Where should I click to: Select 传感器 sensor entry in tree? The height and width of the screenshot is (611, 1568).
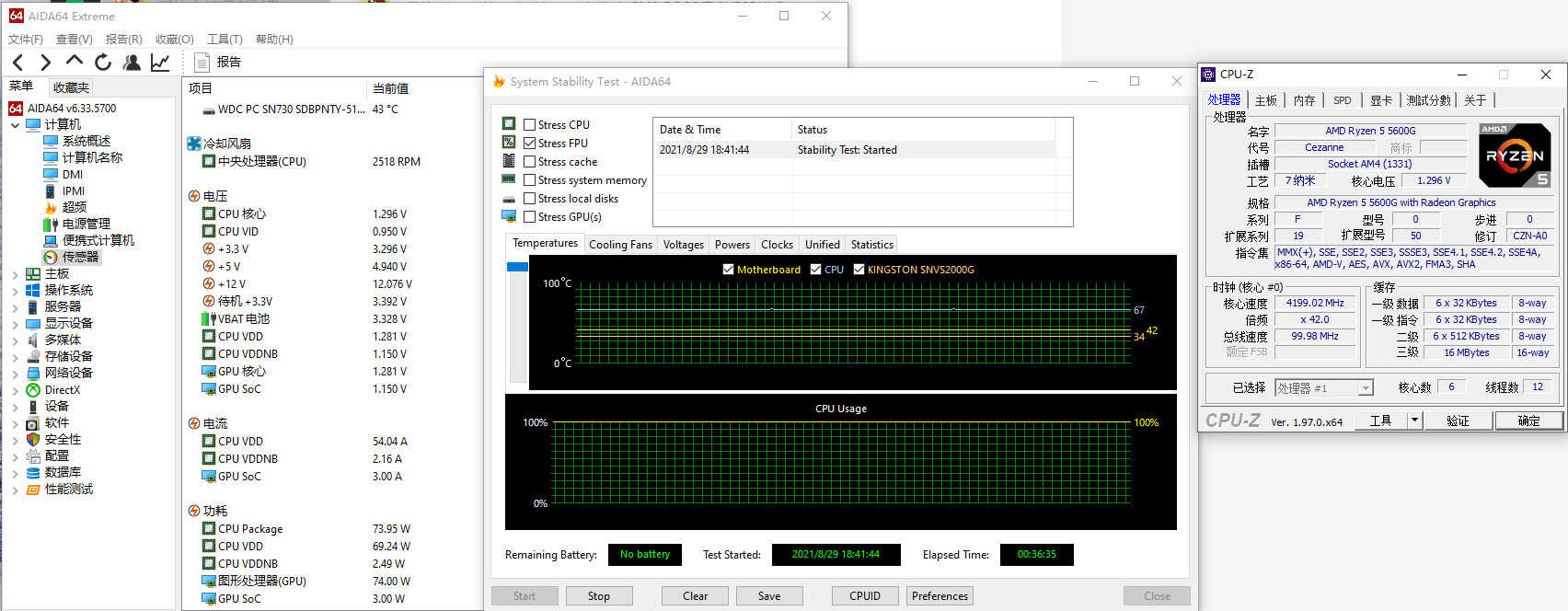click(81, 257)
